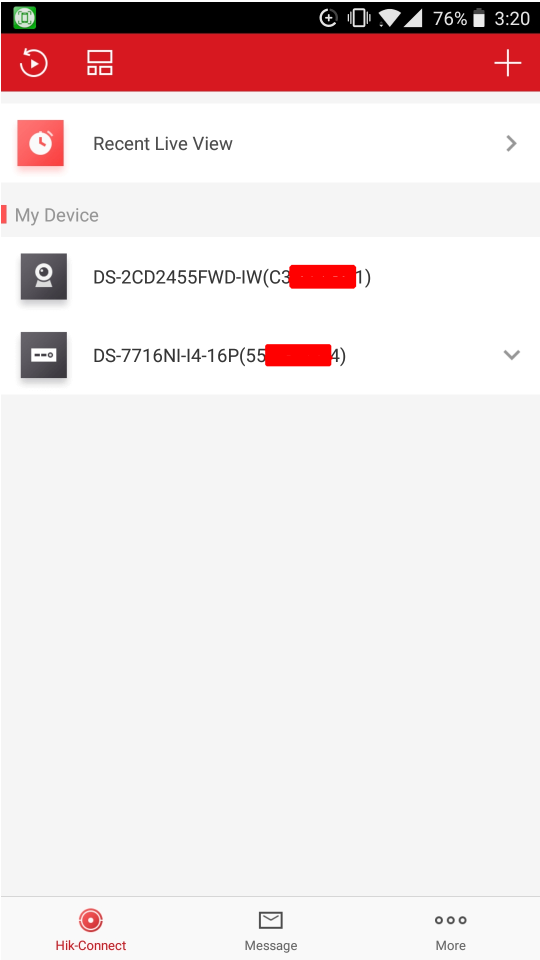Select the Hik-Connect tab label
This screenshot has width=540, height=960.
tap(91, 945)
